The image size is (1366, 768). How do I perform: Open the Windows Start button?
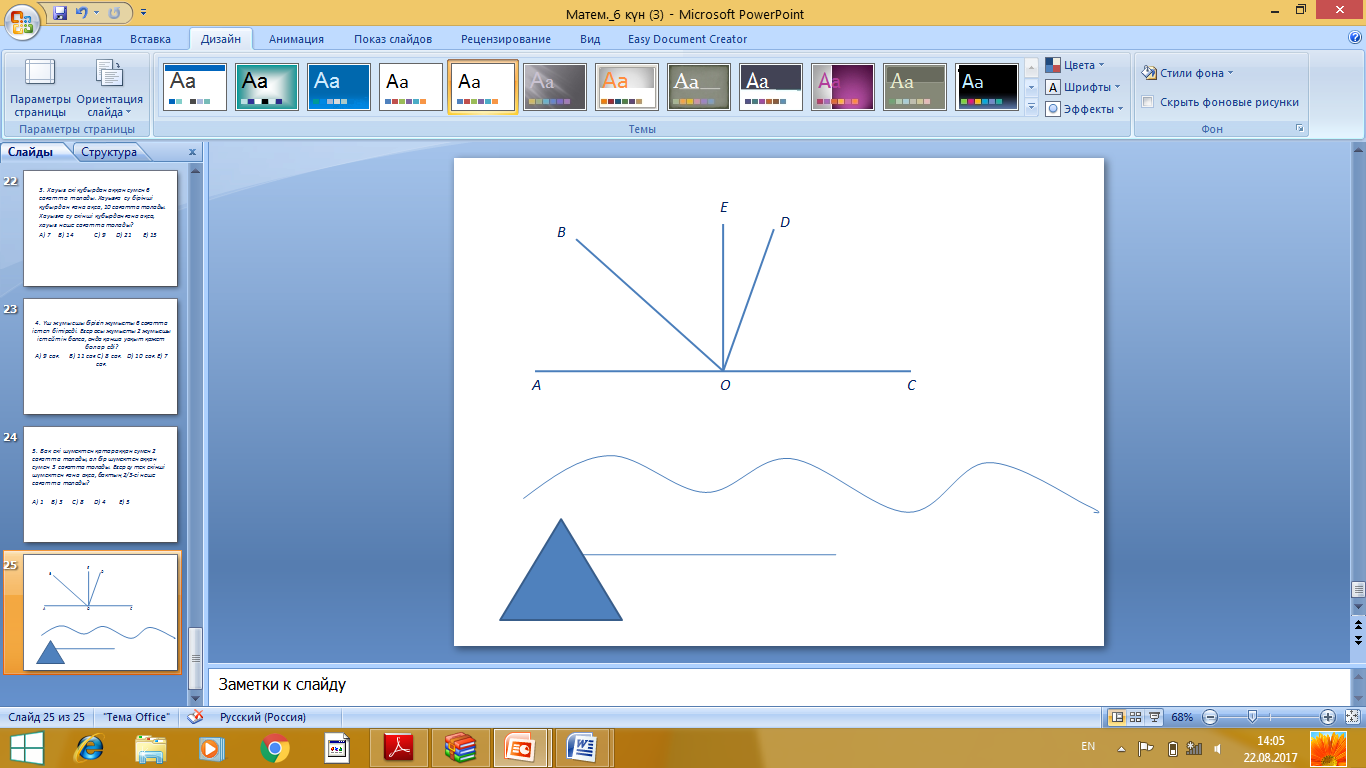click(x=26, y=748)
